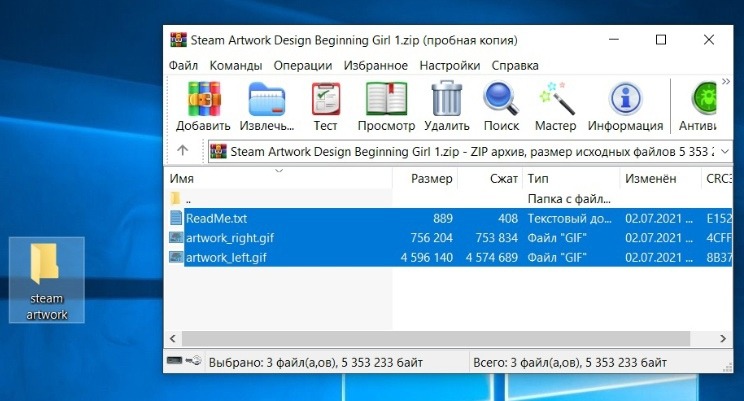Click packed size 4 574 689
The height and width of the screenshot is (401, 744).
coord(492,258)
